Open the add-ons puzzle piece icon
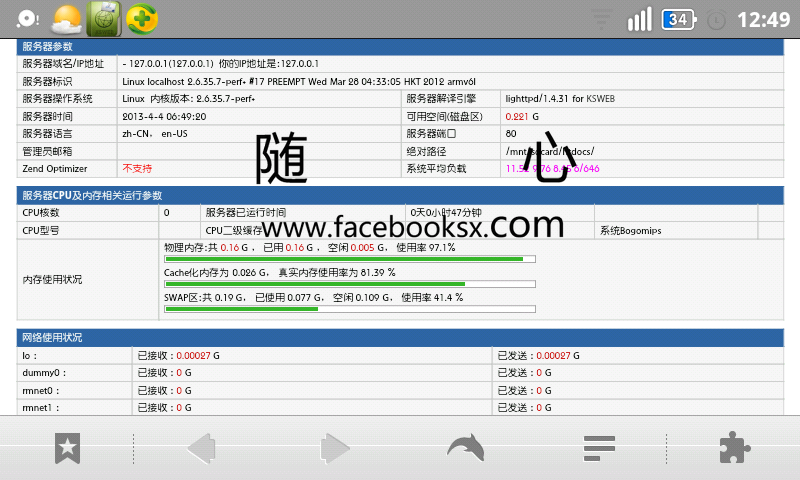 [735, 448]
